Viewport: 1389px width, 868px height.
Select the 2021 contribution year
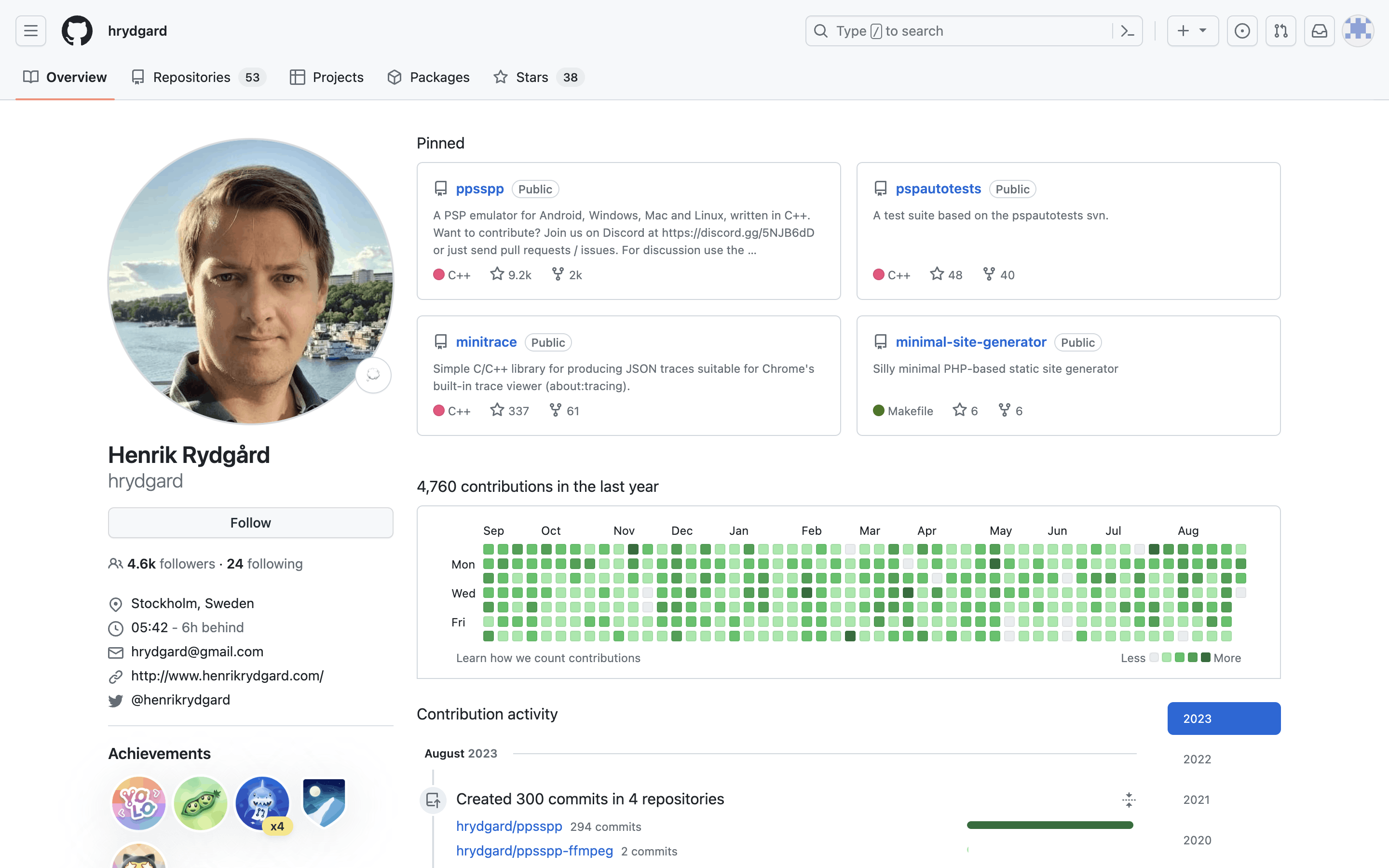tap(1196, 799)
